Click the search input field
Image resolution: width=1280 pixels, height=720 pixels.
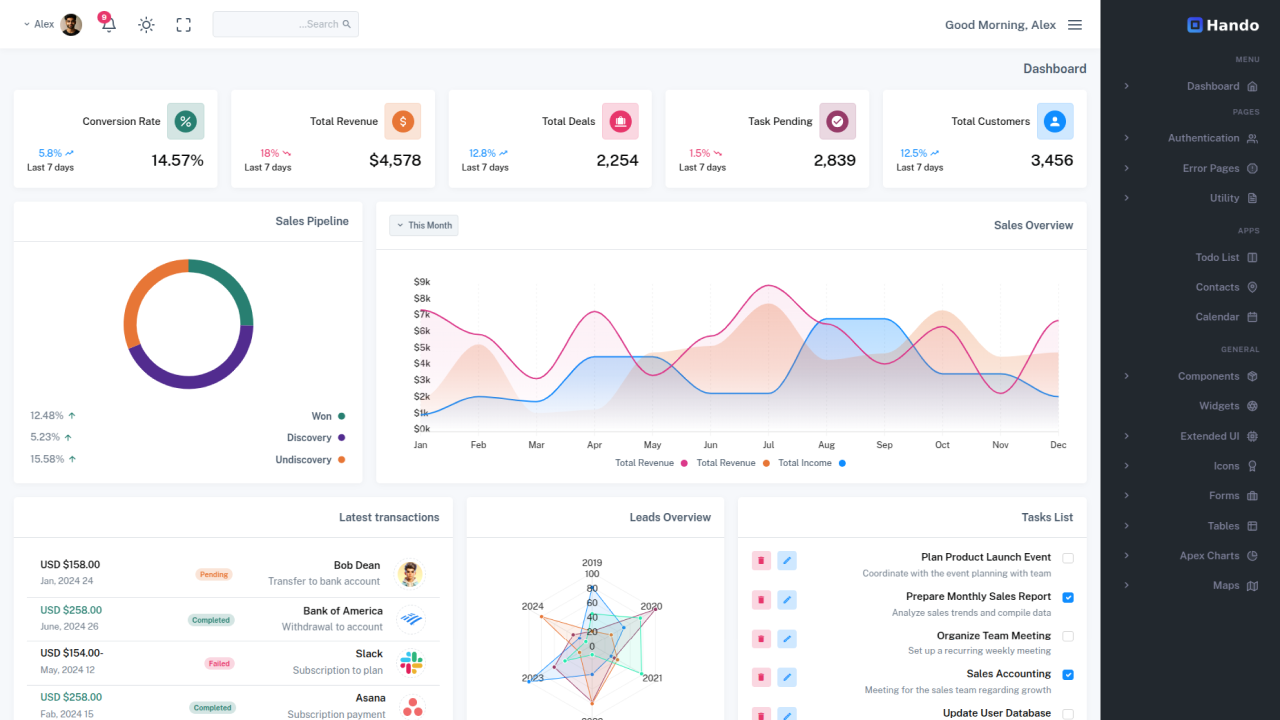(x=285, y=23)
